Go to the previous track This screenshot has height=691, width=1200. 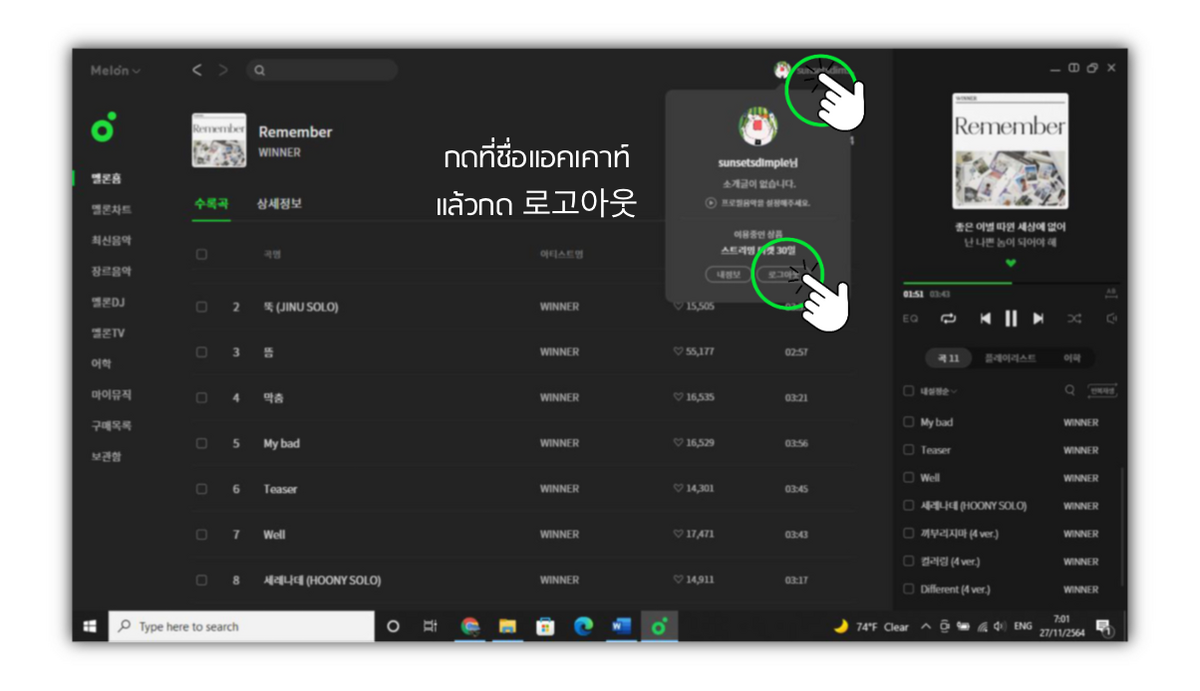coord(985,318)
